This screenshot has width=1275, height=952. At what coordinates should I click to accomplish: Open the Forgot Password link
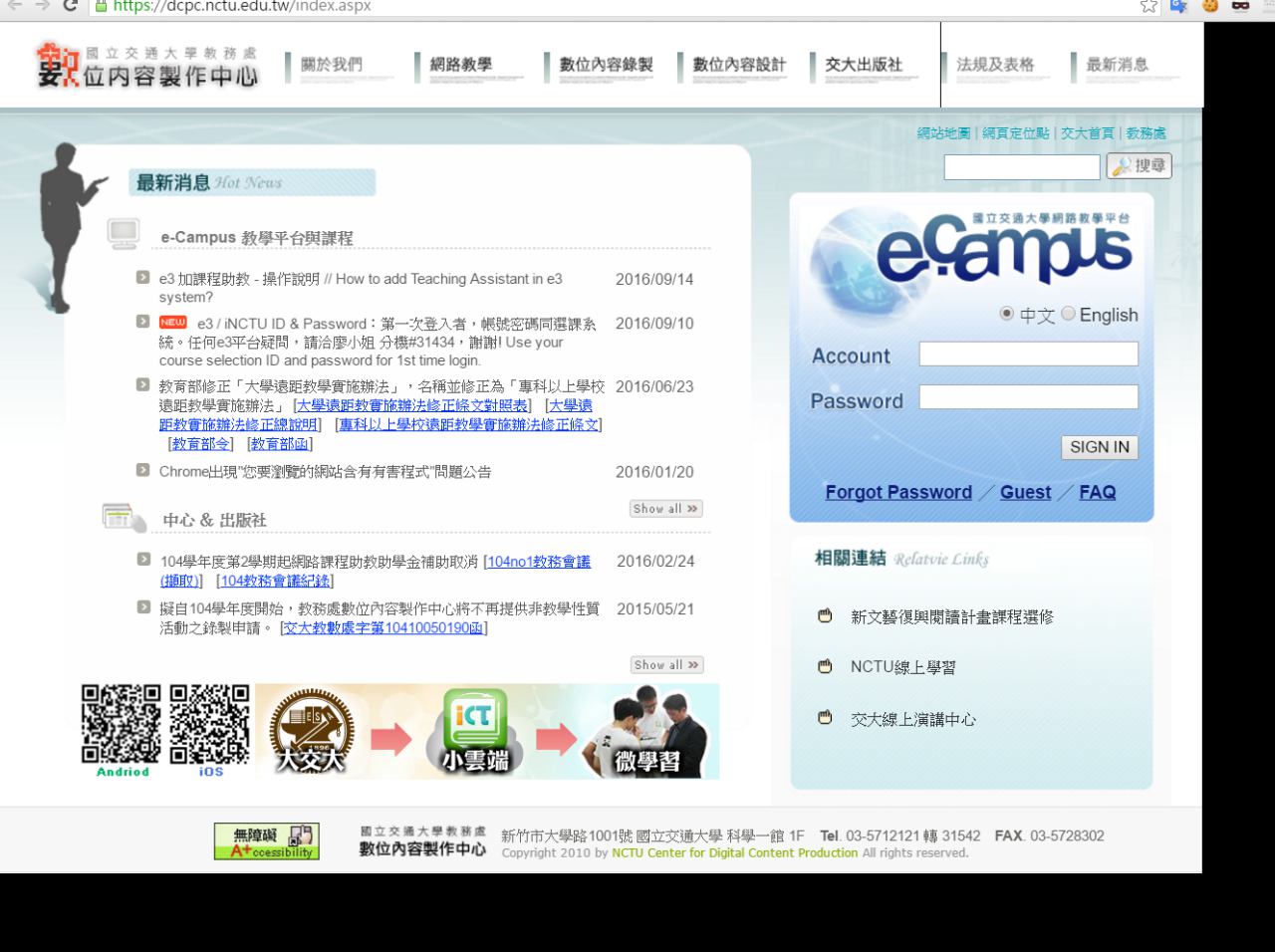897,492
